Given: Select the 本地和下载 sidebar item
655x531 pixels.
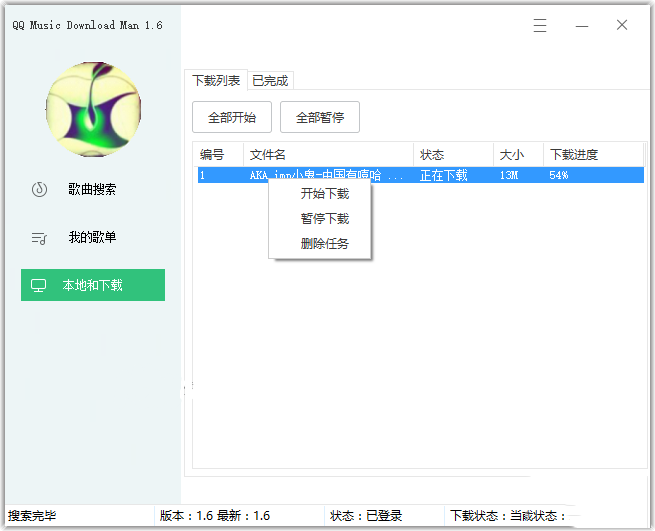Looking at the screenshot, I should [x=93, y=285].
